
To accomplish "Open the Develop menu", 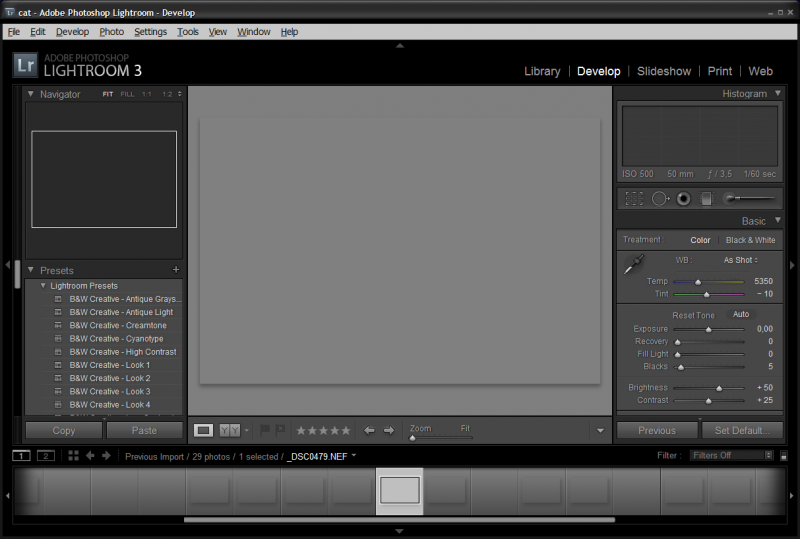I will [x=72, y=32].
